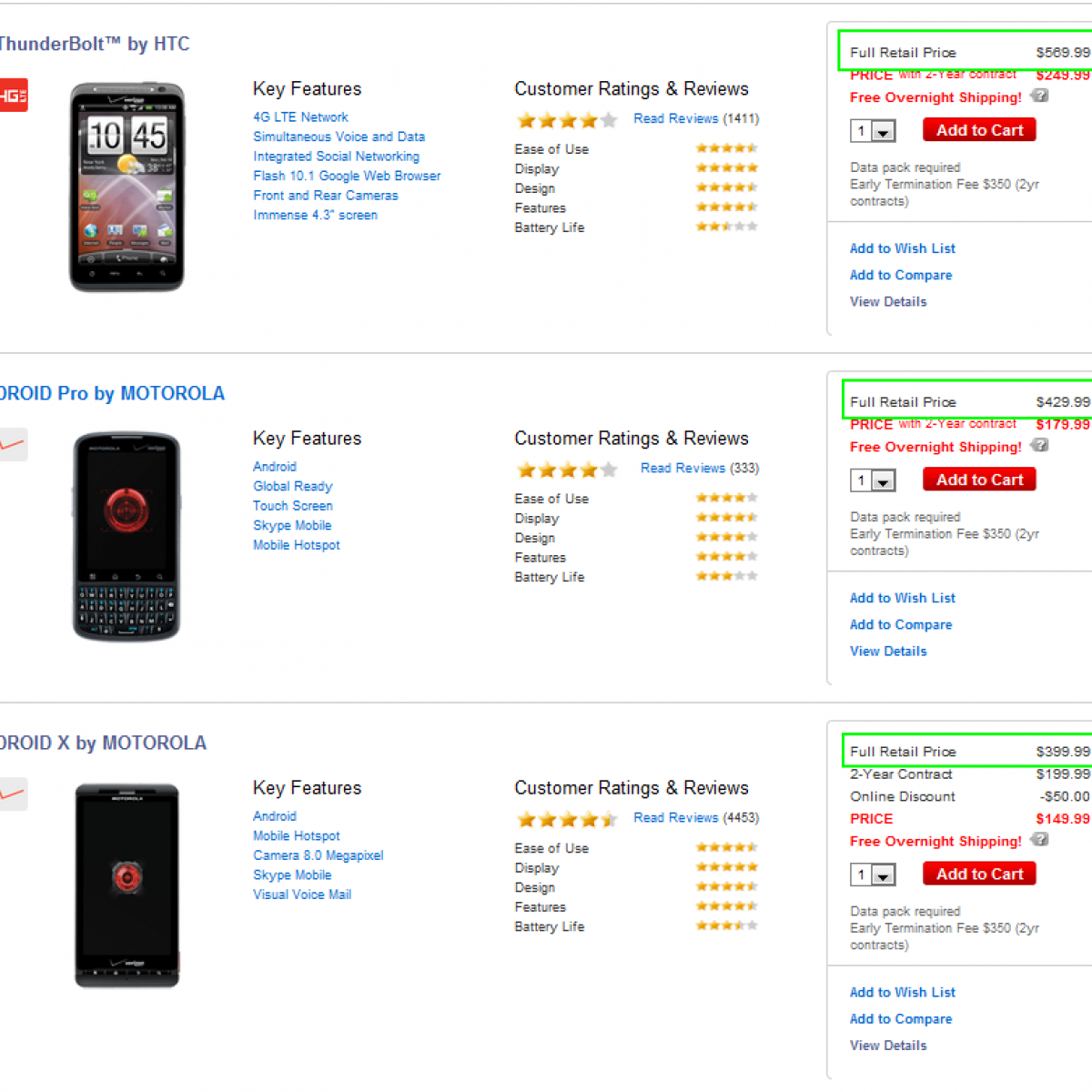The height and width of the screenshot is (1092, 1092).
Task: Open the DROID X by MOTOROLA title
Action: coord(103,743)
